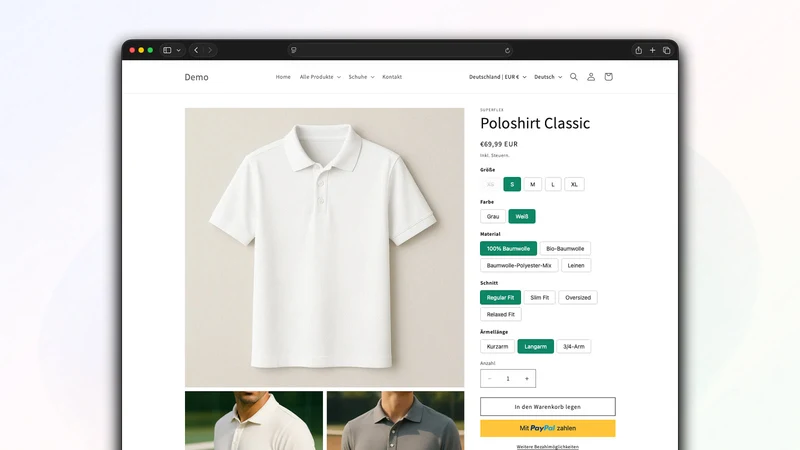Viewport: 800px width, 450px height.
Task: Decrease quantity with minus button
Action: click(x=489, y=379)
